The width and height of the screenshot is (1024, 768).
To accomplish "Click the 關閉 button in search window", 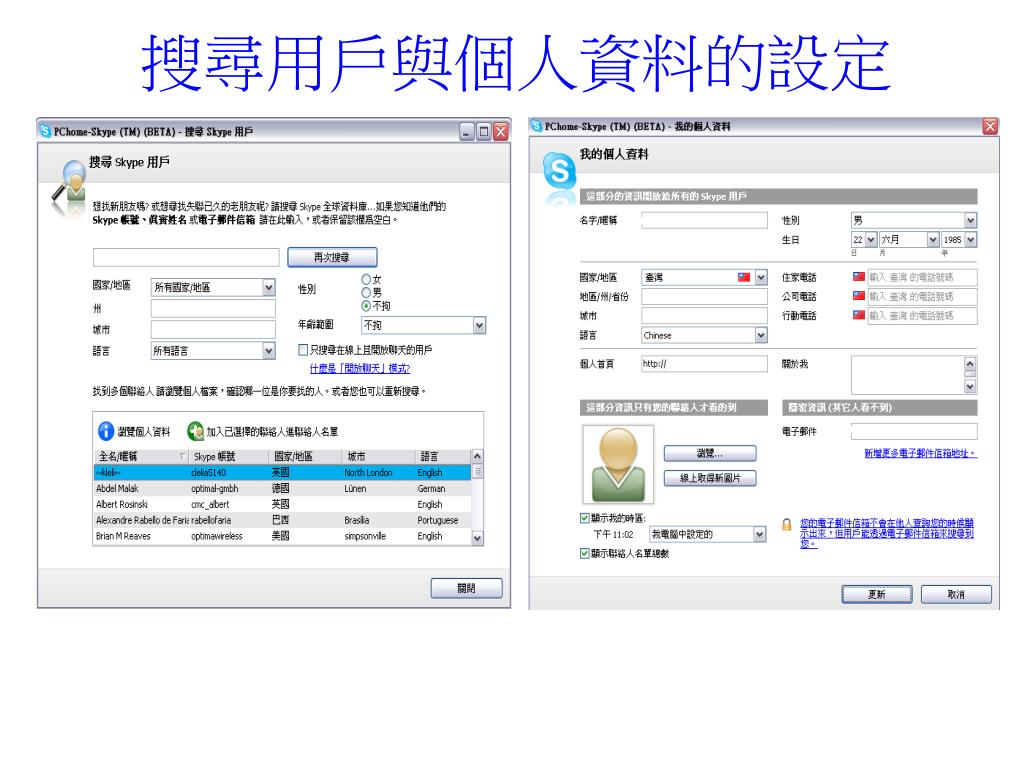I will (466, 588).
